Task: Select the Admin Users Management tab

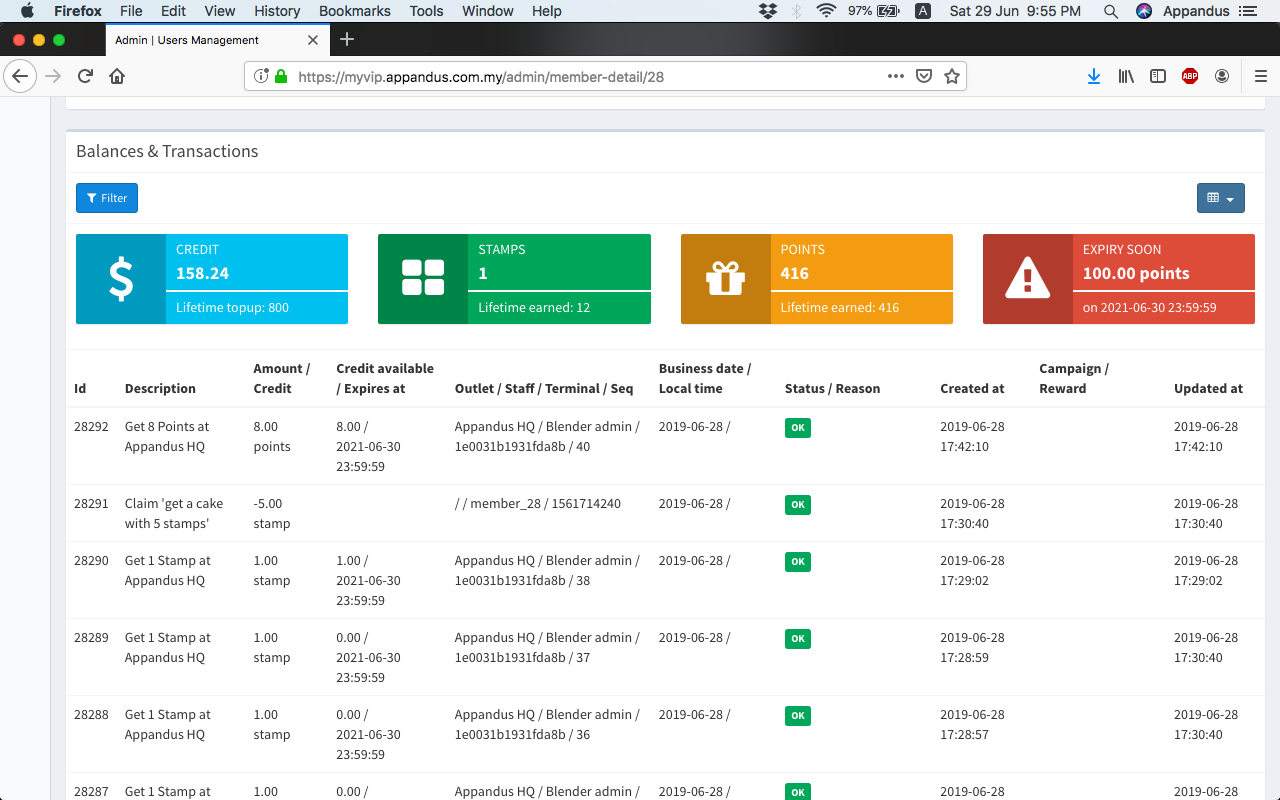Action: pyautogui.click(x=217, y=40)
